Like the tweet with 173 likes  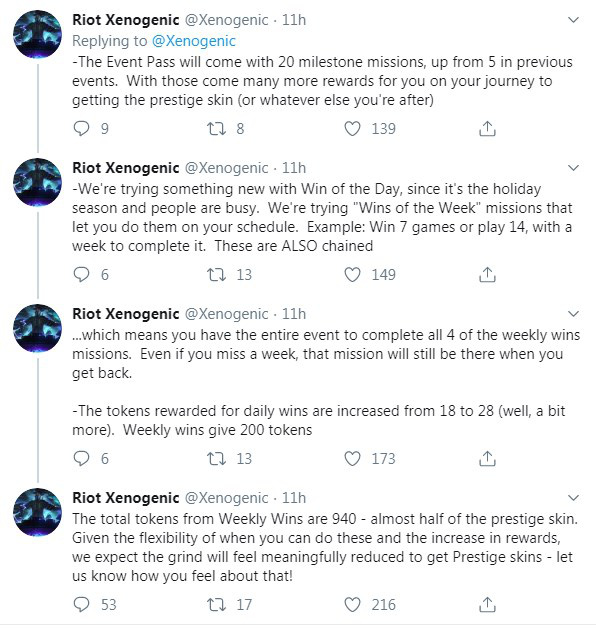tap(352, 459)
